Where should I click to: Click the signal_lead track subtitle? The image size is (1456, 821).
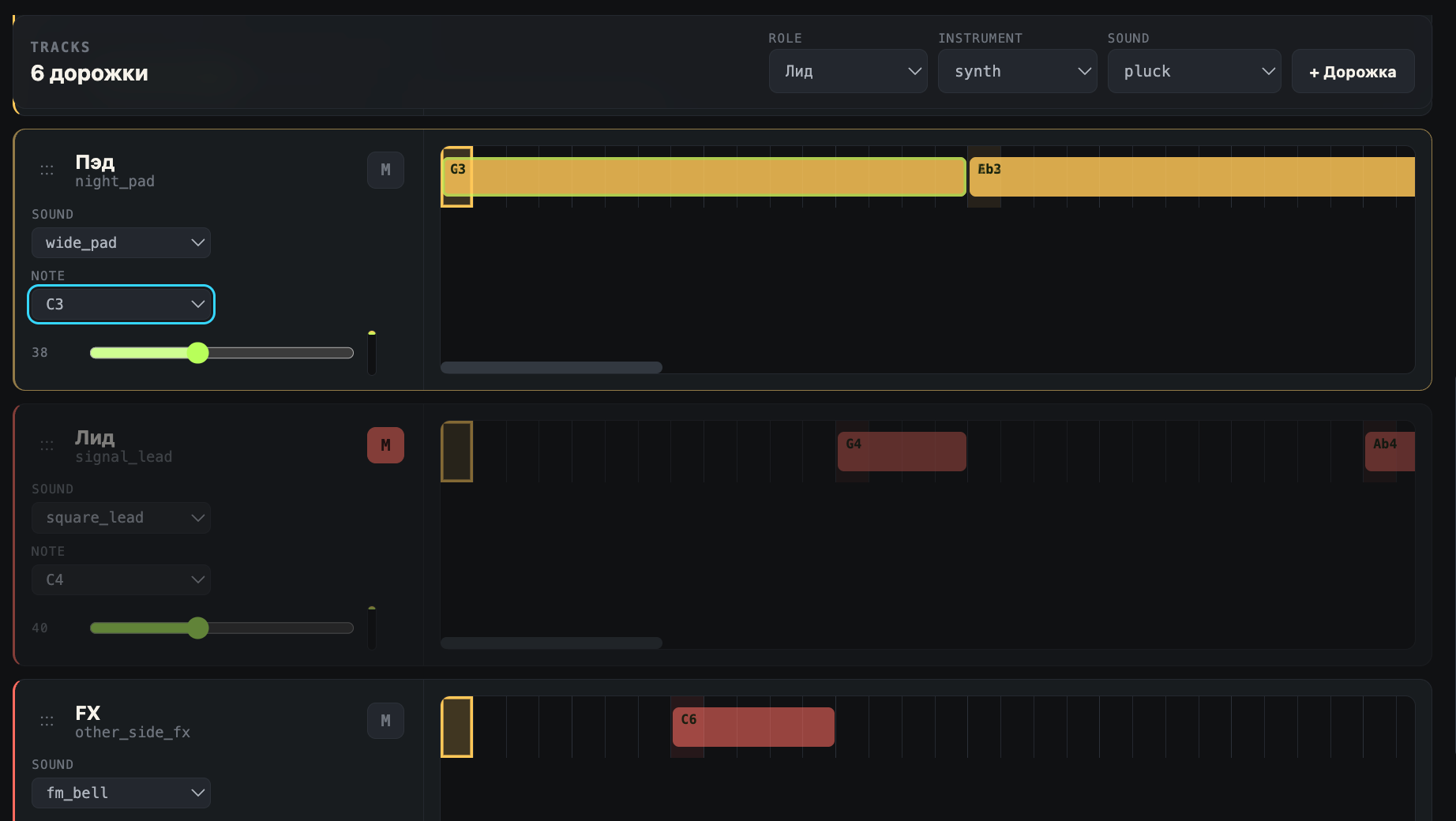click(123, 457)
